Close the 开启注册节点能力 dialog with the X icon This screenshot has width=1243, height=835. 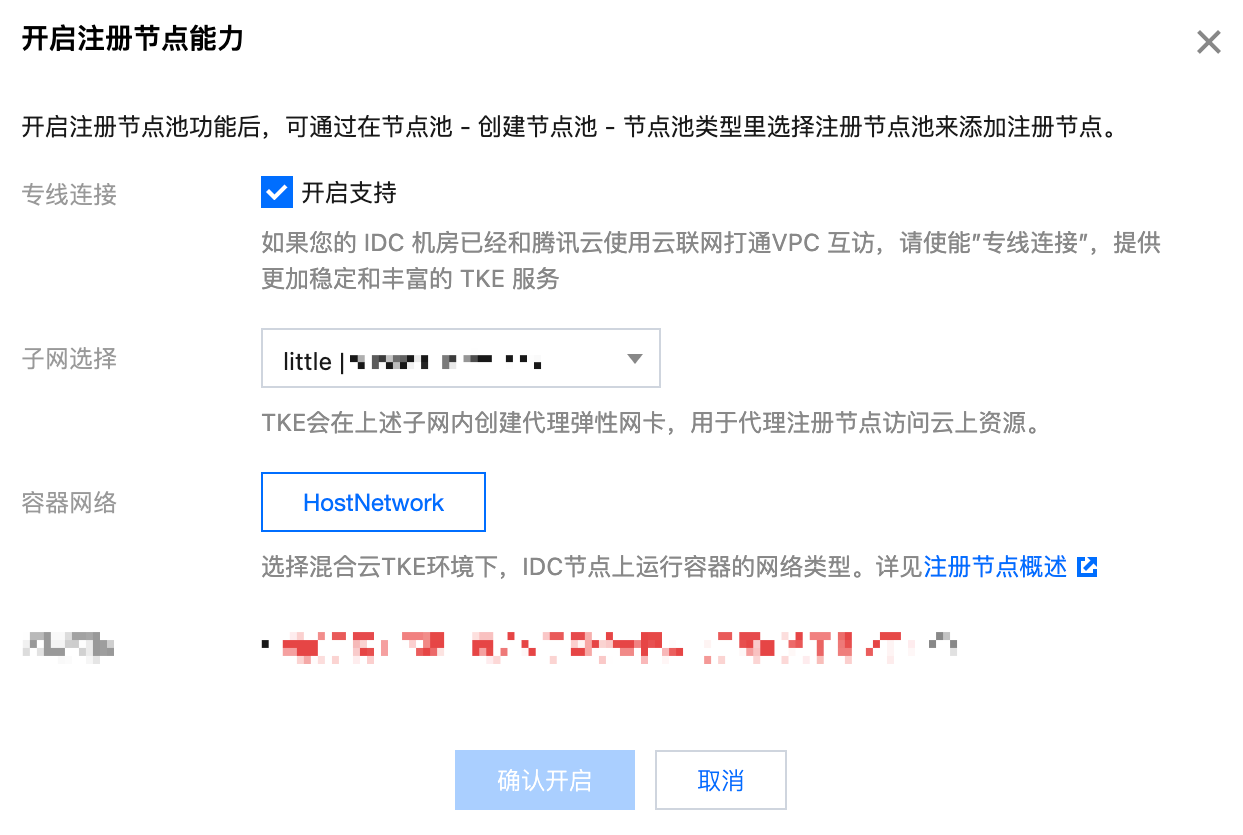click(x=1209, y=42)
